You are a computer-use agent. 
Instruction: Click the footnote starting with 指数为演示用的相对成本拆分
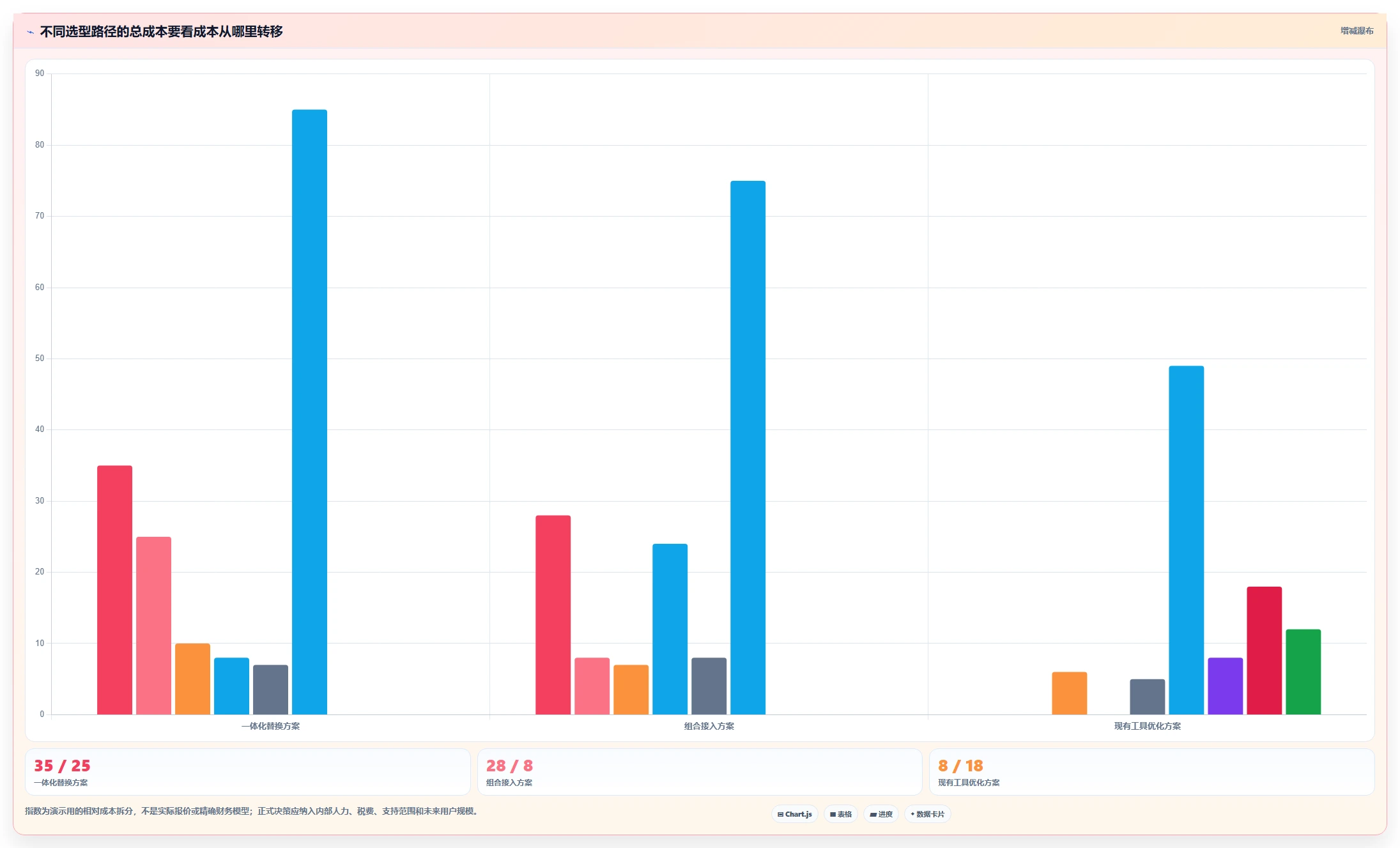(x=252, y=811)
